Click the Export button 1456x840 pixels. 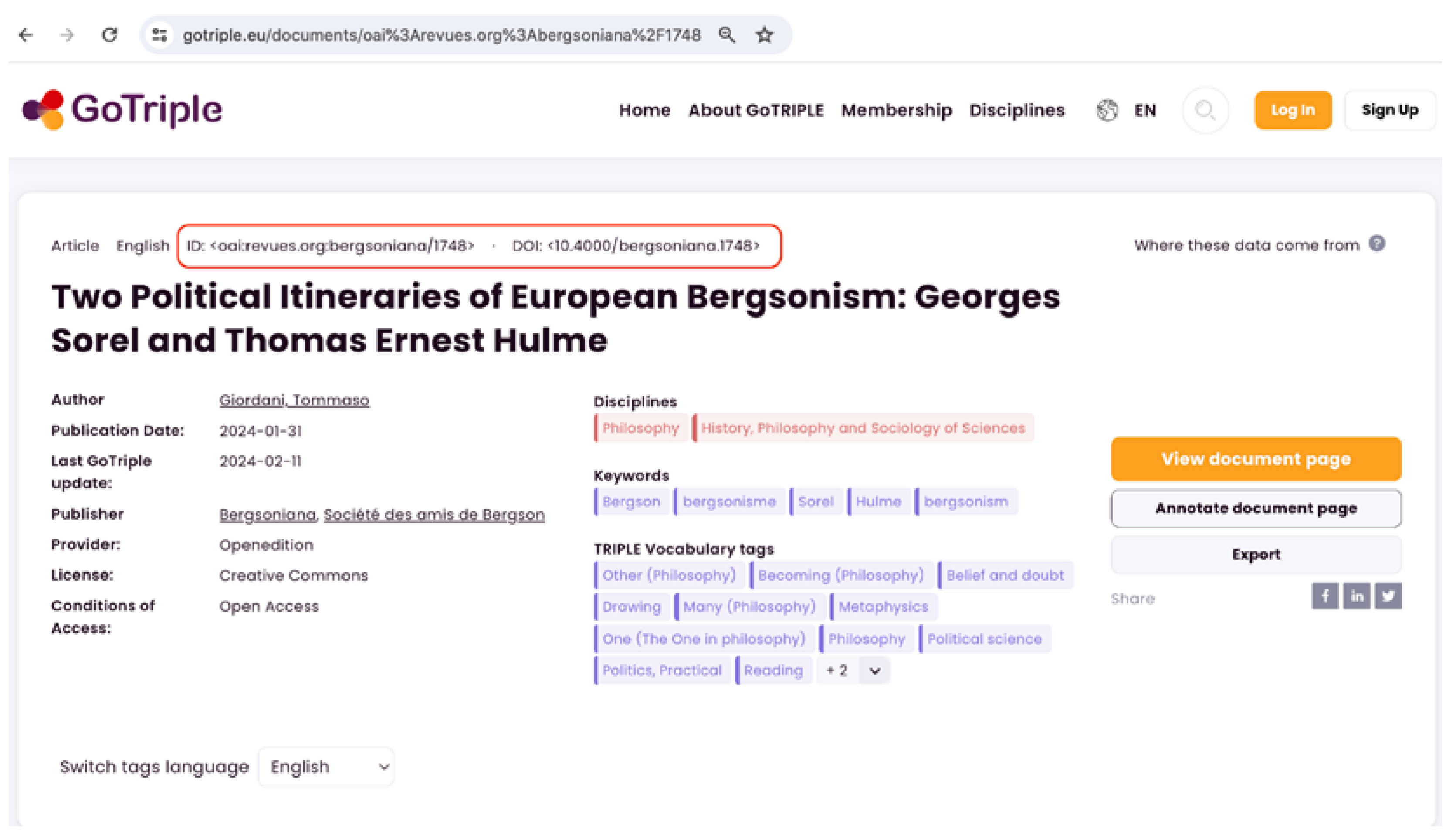[x=1256, y=554]
